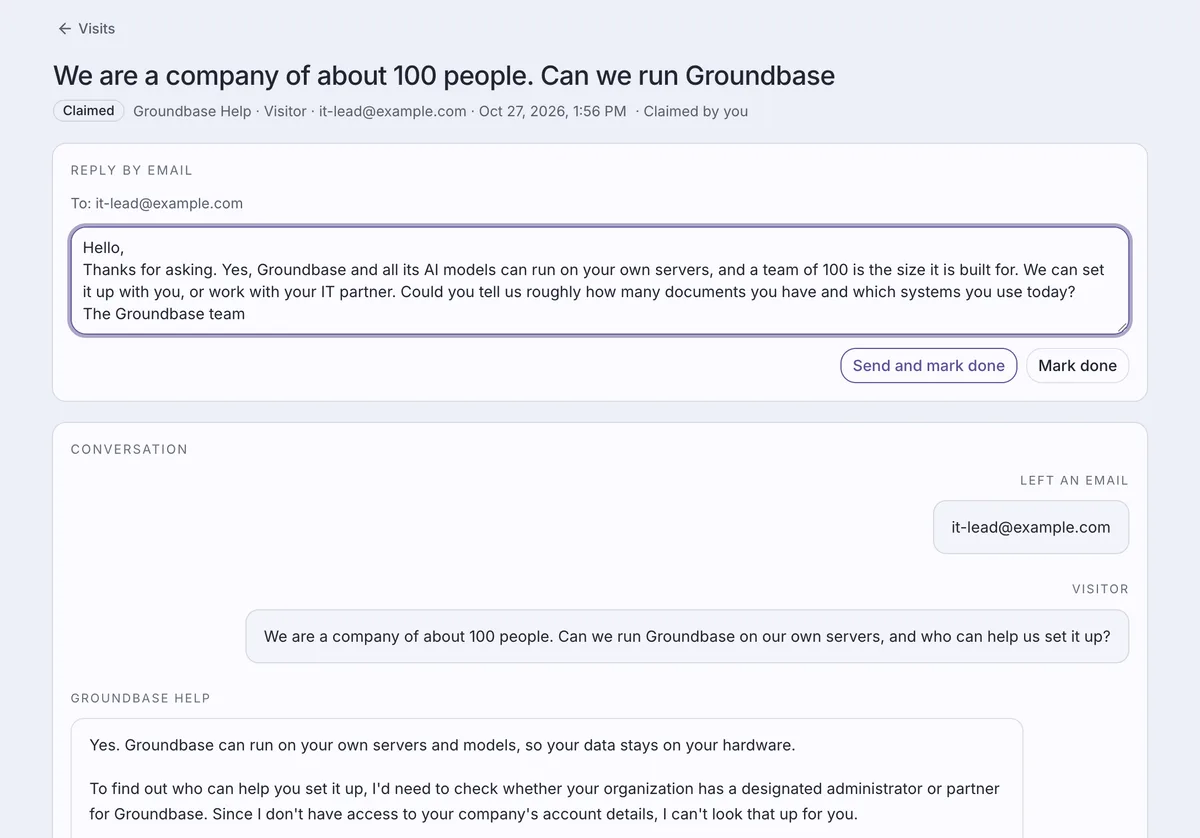Click the CONVERSATION section label
This screenshot has height=838, width=1200.
pyautogui.click(x=129, y=449)
